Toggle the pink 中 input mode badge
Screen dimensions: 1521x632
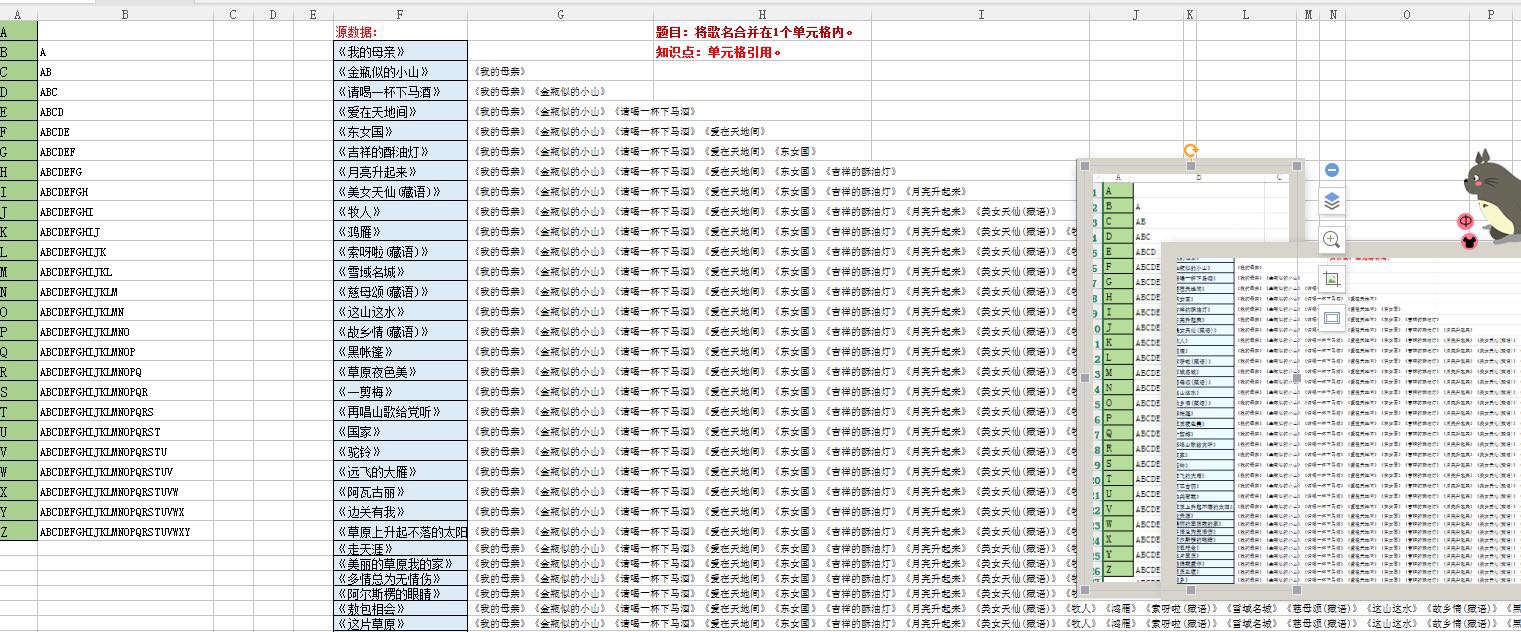pyautogui.click(x=1466, y=220)
